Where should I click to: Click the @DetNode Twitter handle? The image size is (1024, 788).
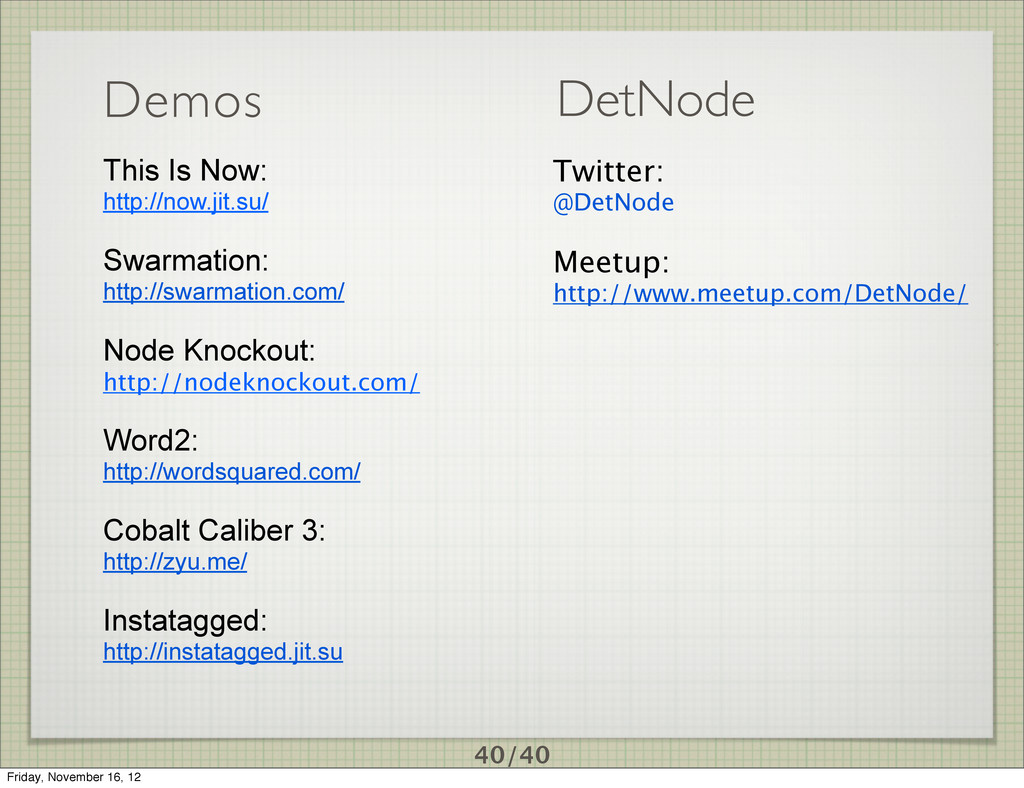pos(613,202)
